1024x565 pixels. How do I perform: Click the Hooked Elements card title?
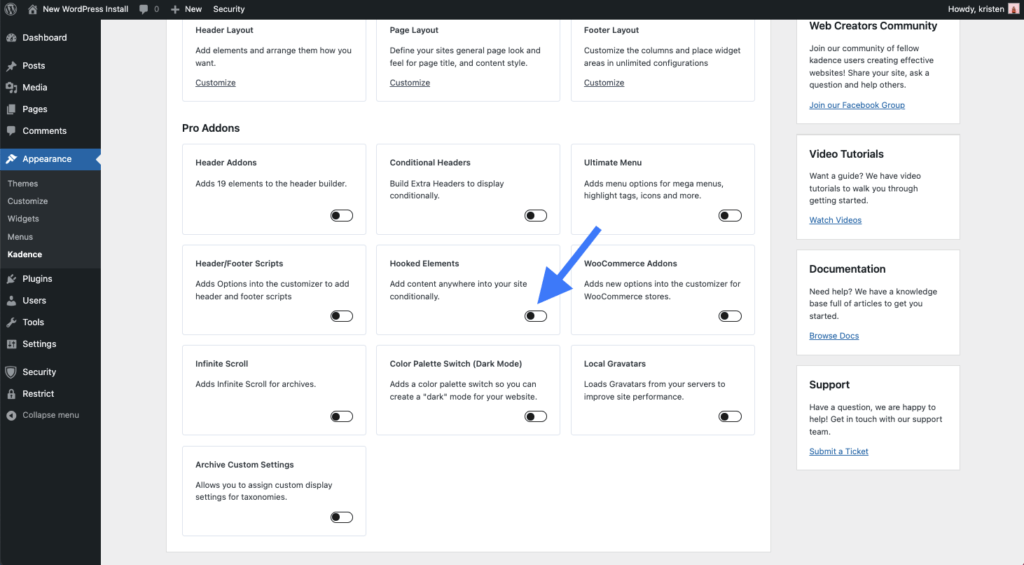pos(424,264)
